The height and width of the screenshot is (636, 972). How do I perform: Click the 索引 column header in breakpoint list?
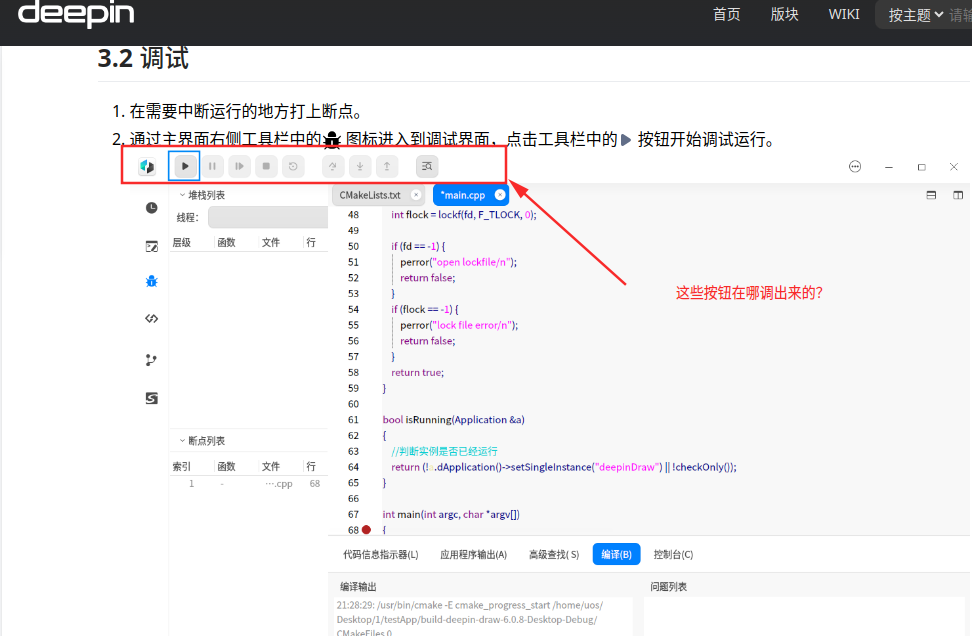(182, 466)
